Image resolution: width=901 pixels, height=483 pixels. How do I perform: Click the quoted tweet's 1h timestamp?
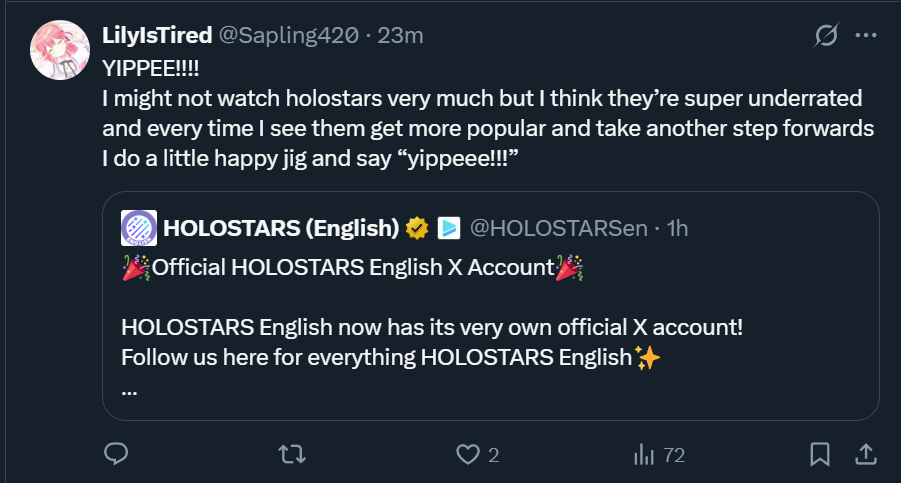[677, 228]
